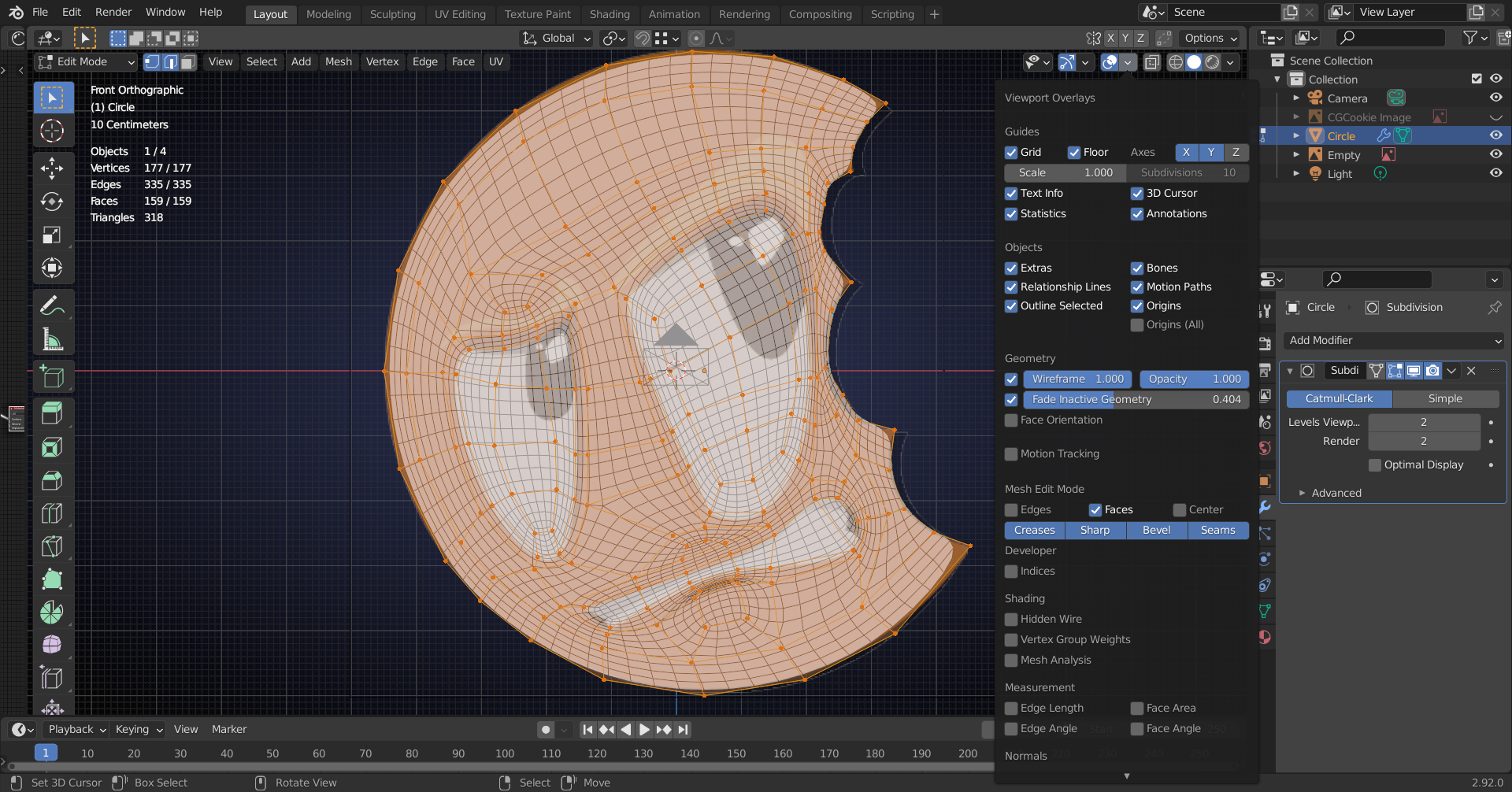
Task: Select the Rotate tool
Action: point(52,202)
